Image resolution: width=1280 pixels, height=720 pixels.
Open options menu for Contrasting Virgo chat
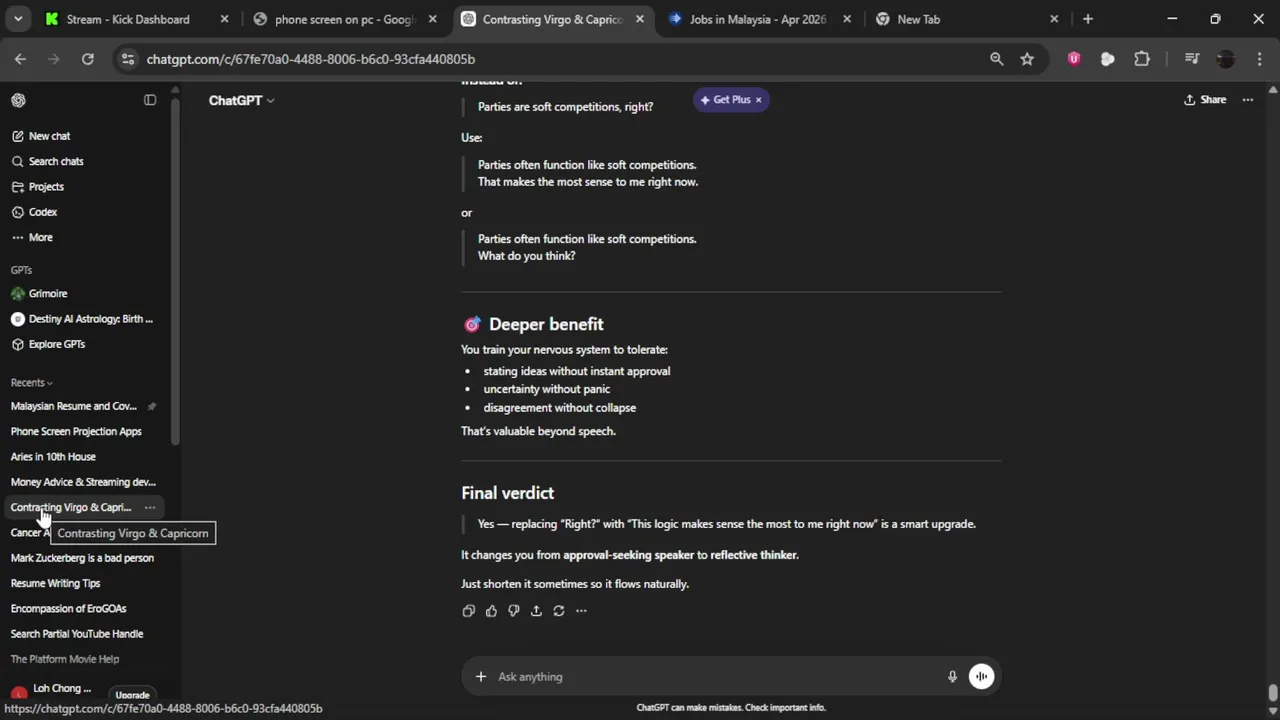(x=150, y=507)
